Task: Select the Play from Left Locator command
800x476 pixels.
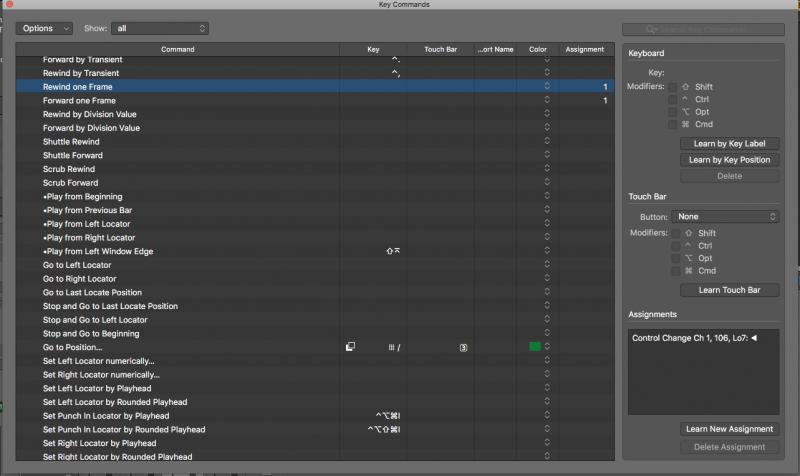Action: [315, 224]
